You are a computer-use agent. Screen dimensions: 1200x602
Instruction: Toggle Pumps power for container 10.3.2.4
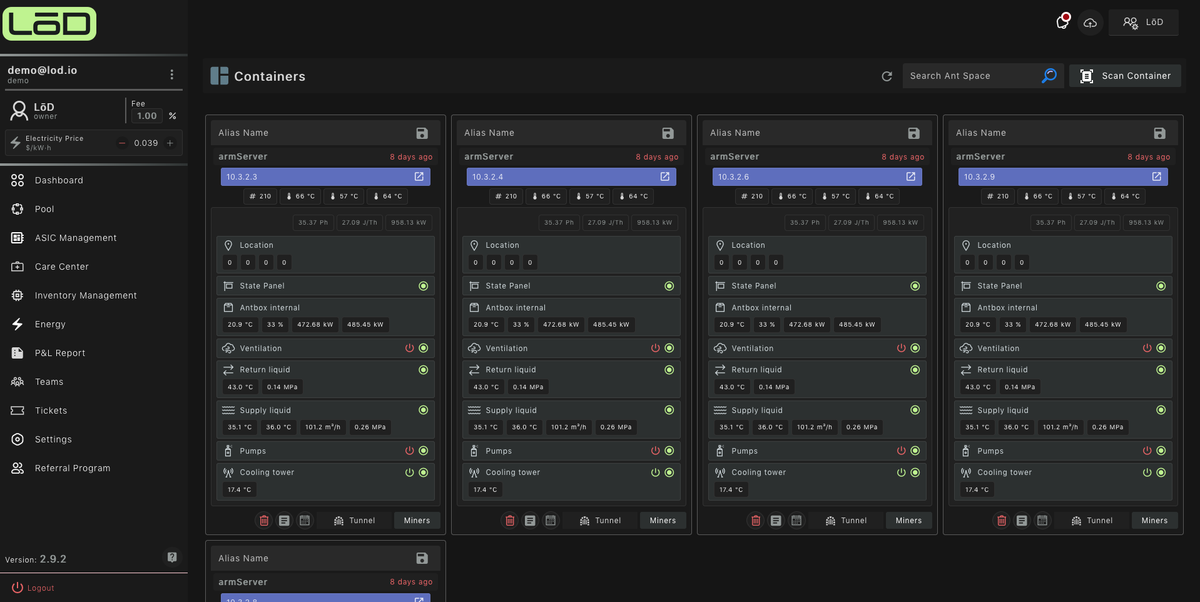coord(655,451)
